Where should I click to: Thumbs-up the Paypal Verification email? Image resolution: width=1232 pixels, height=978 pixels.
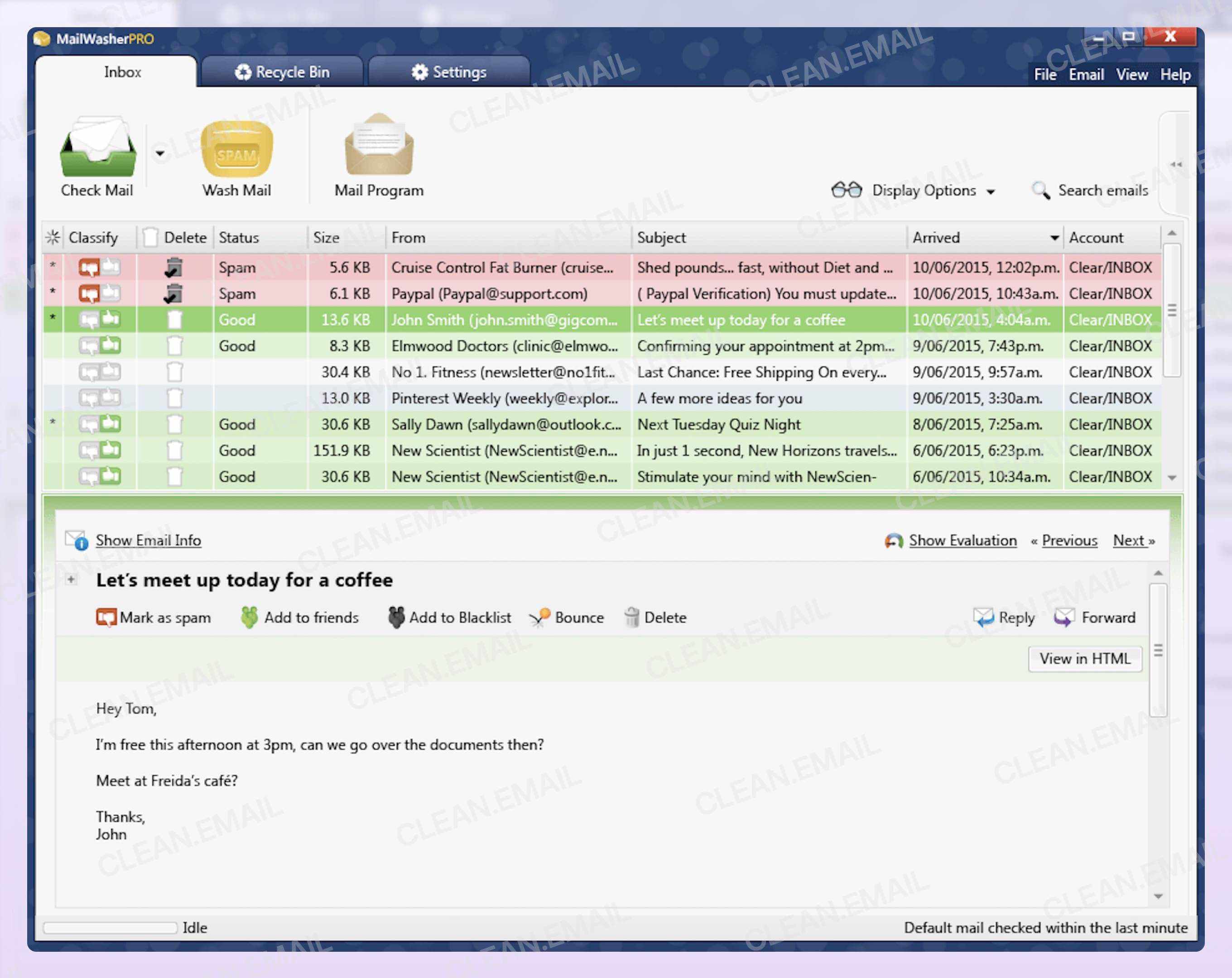(111, 293)
